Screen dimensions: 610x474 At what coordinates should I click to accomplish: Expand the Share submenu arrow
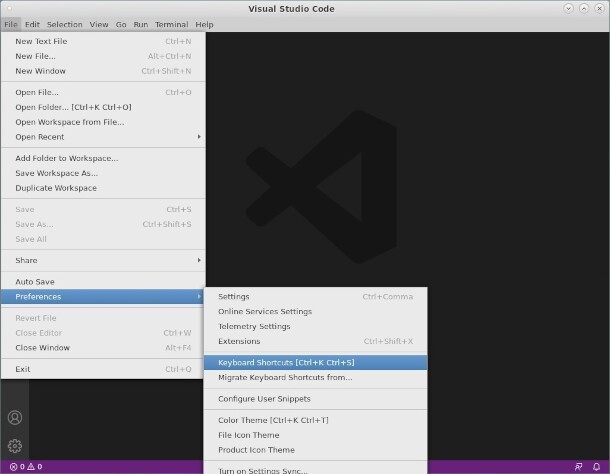(199, 260)
